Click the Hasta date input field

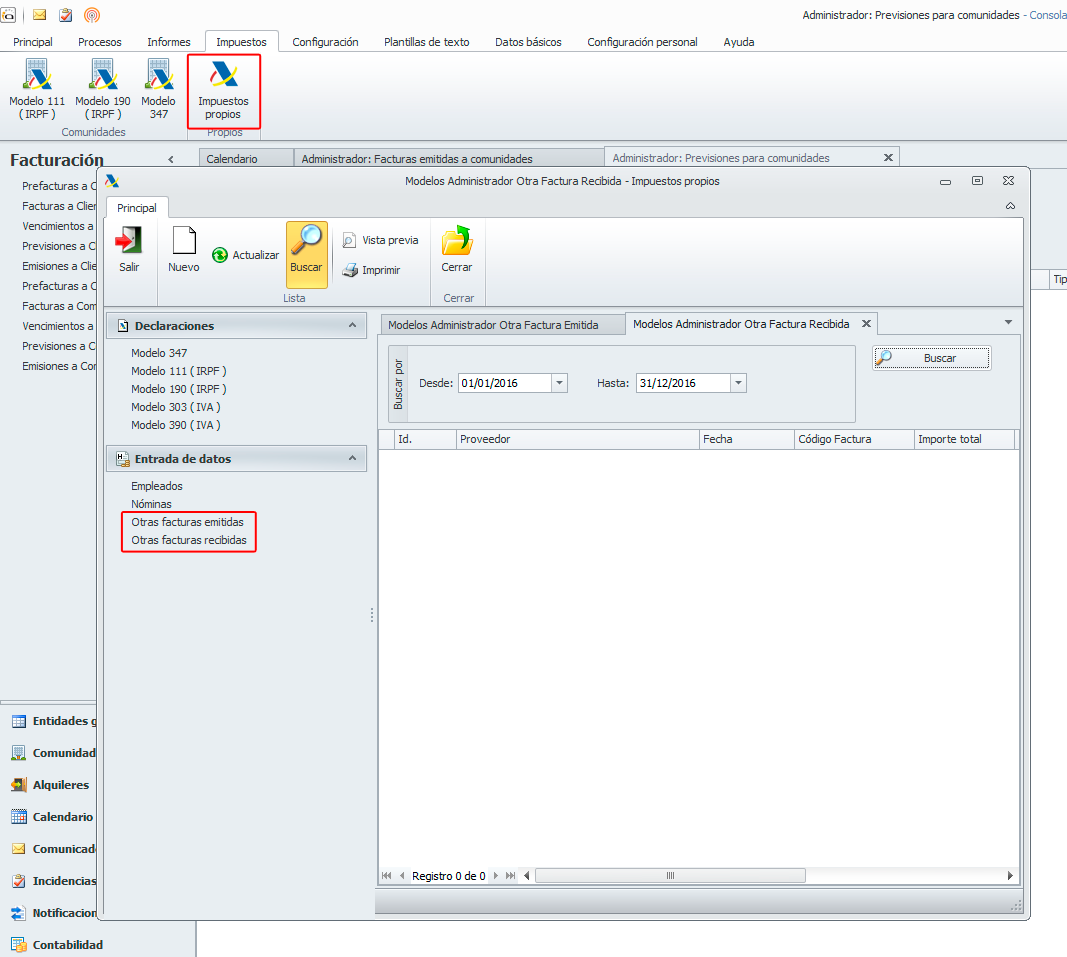(683, 383)
